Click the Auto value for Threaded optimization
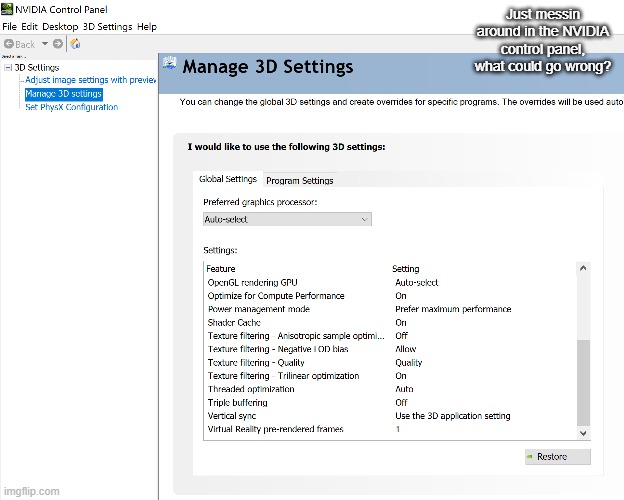Screen dimensions: 624x500 tap(404, 389)
